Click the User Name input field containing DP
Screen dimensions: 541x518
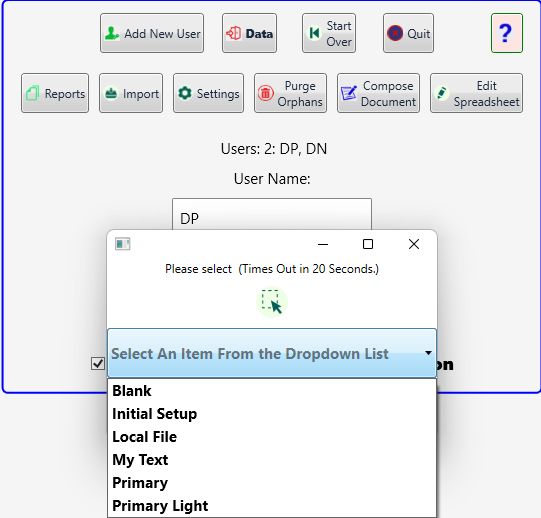[272, 214]
